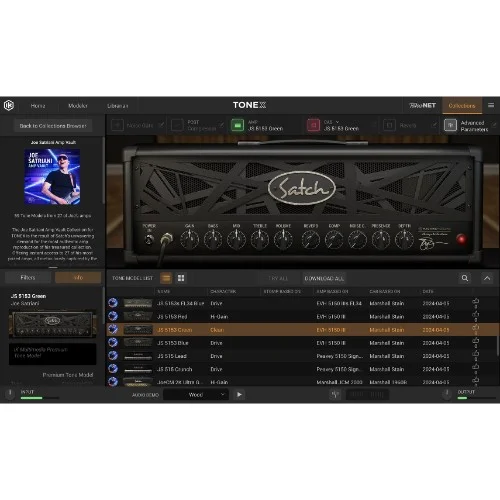Open the tuner icon in bottom bar
The height and width of the screenshot is (500, 500).
point(335,395)
